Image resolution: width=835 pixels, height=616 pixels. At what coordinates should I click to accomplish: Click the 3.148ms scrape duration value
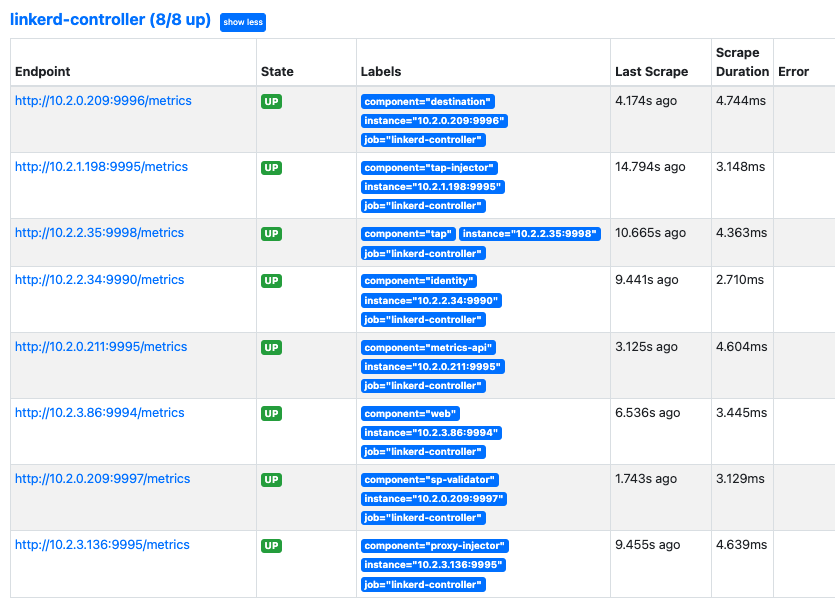(740, 167)
